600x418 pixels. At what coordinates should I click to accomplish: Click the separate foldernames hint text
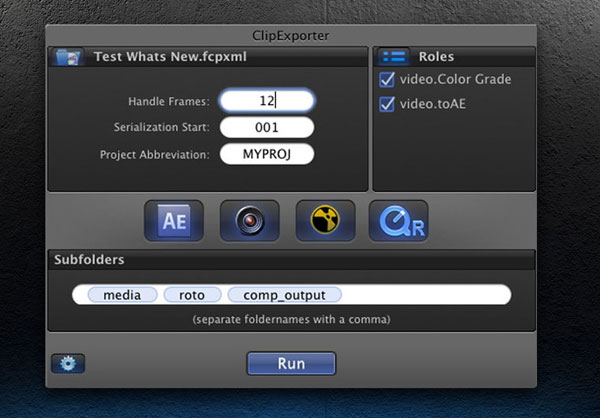[x=291, y=319]
